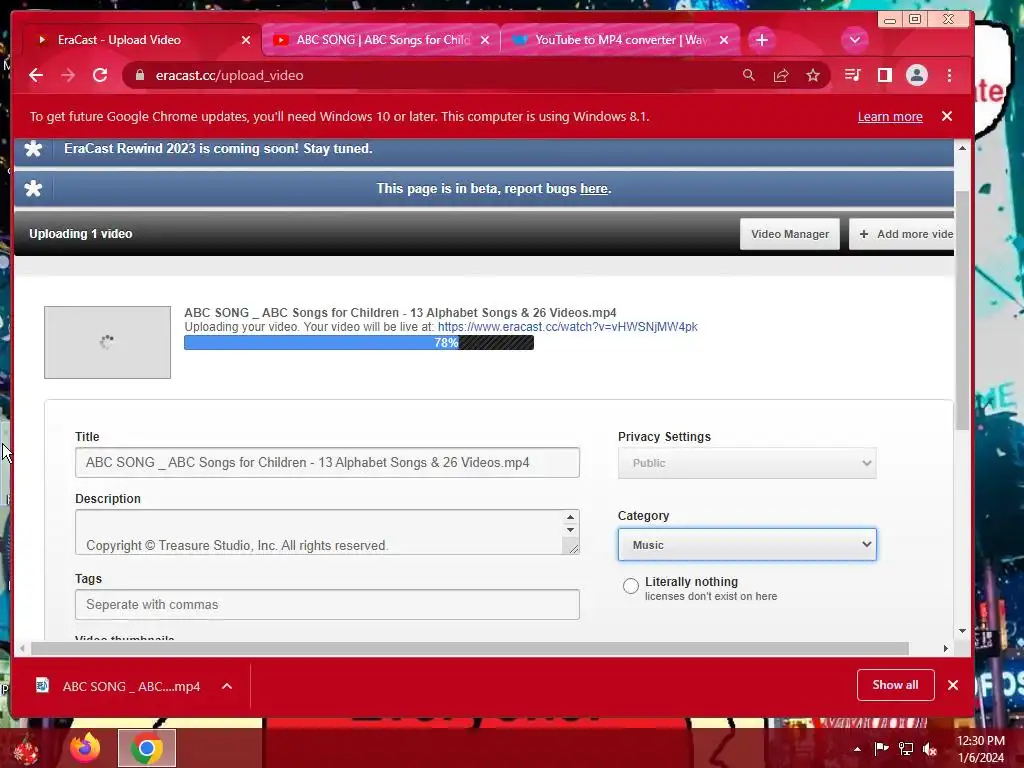Switch to ABC SONG YouTube tab
The width and height of the screenshot is (1024, 768).
click(381, 40)
